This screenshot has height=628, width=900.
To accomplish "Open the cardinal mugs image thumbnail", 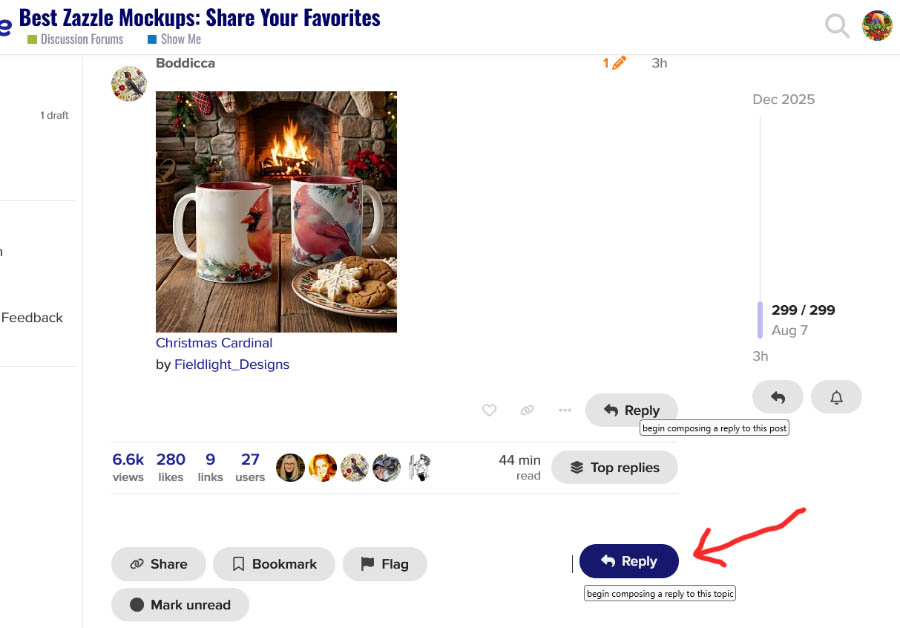I will [x=276, y=211].
